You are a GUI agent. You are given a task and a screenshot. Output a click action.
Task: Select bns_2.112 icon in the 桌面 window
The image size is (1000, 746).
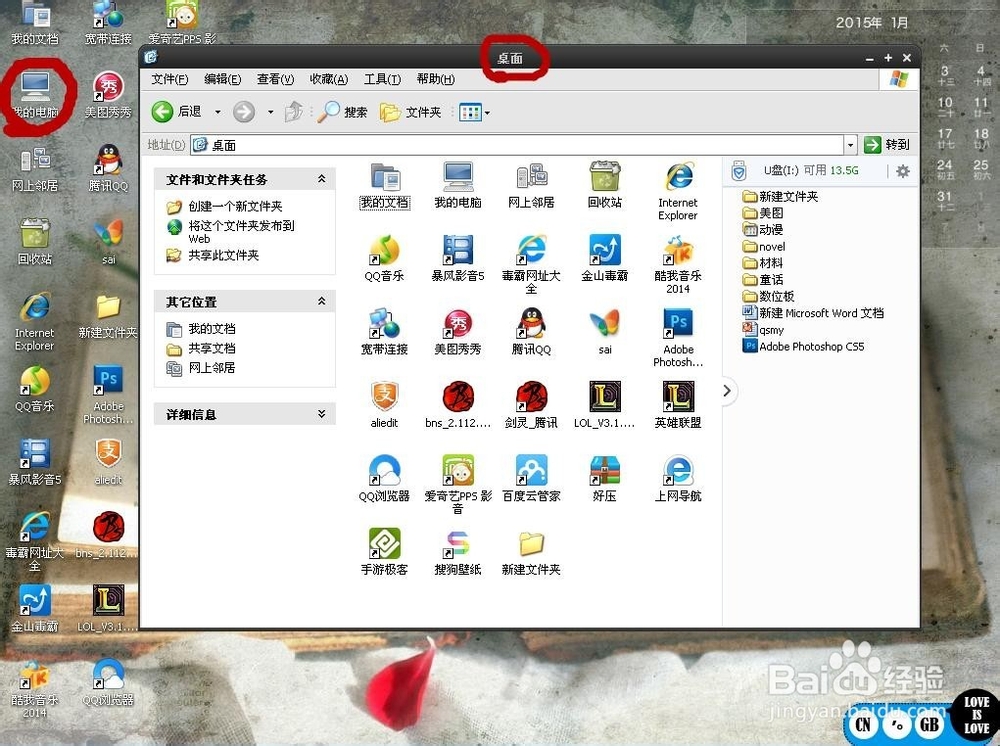pos(457,405)
